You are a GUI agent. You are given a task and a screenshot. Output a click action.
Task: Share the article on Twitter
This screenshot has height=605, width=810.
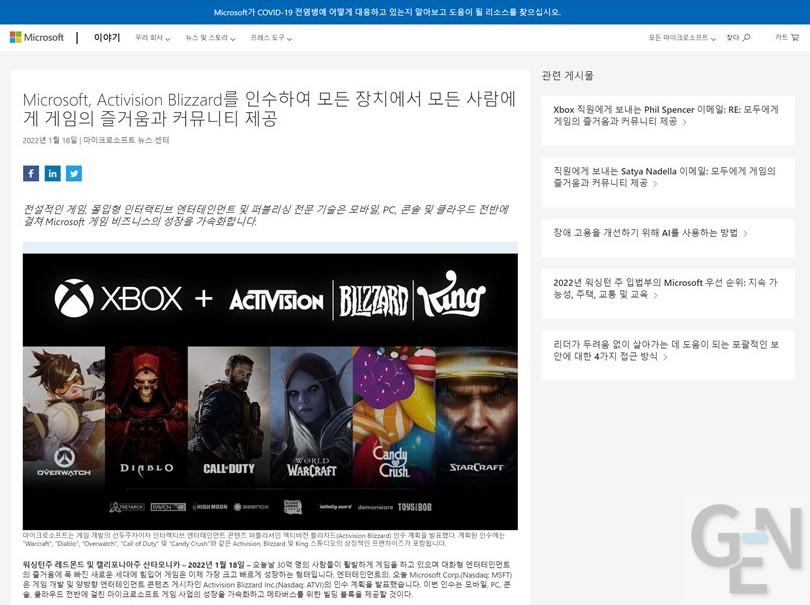click(74, 174)
